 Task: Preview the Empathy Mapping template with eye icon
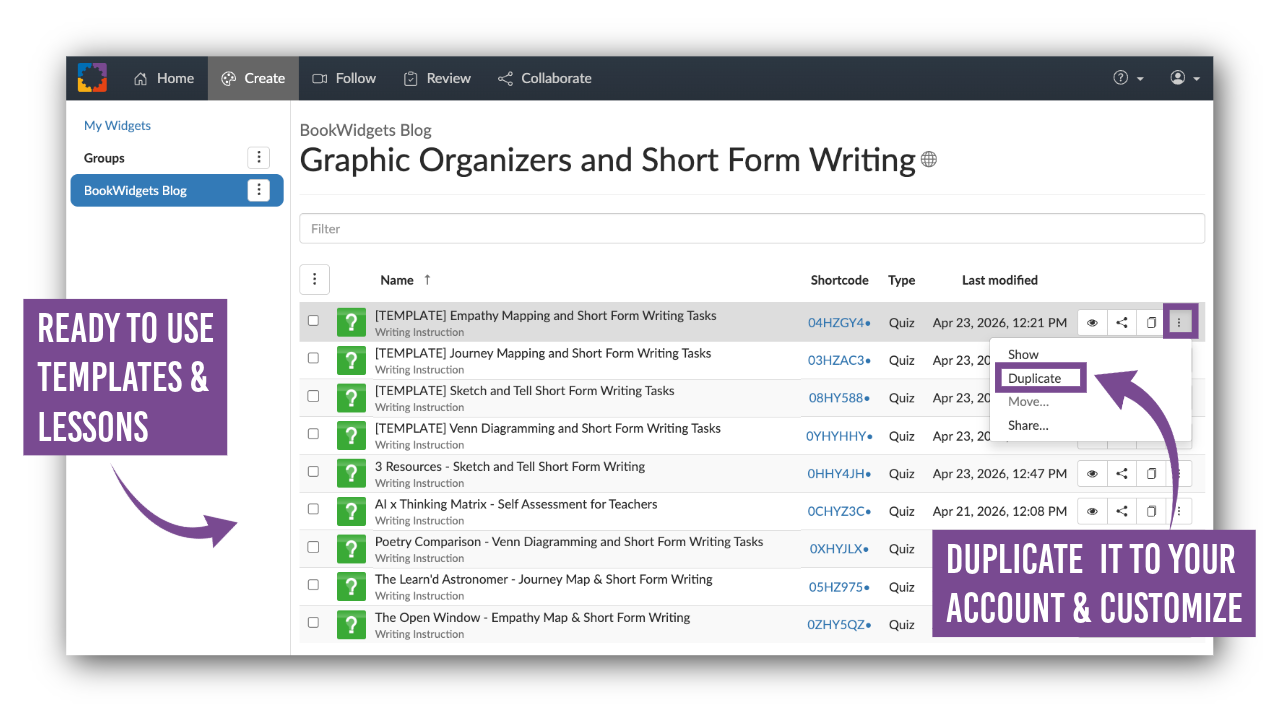[1092, 322]
